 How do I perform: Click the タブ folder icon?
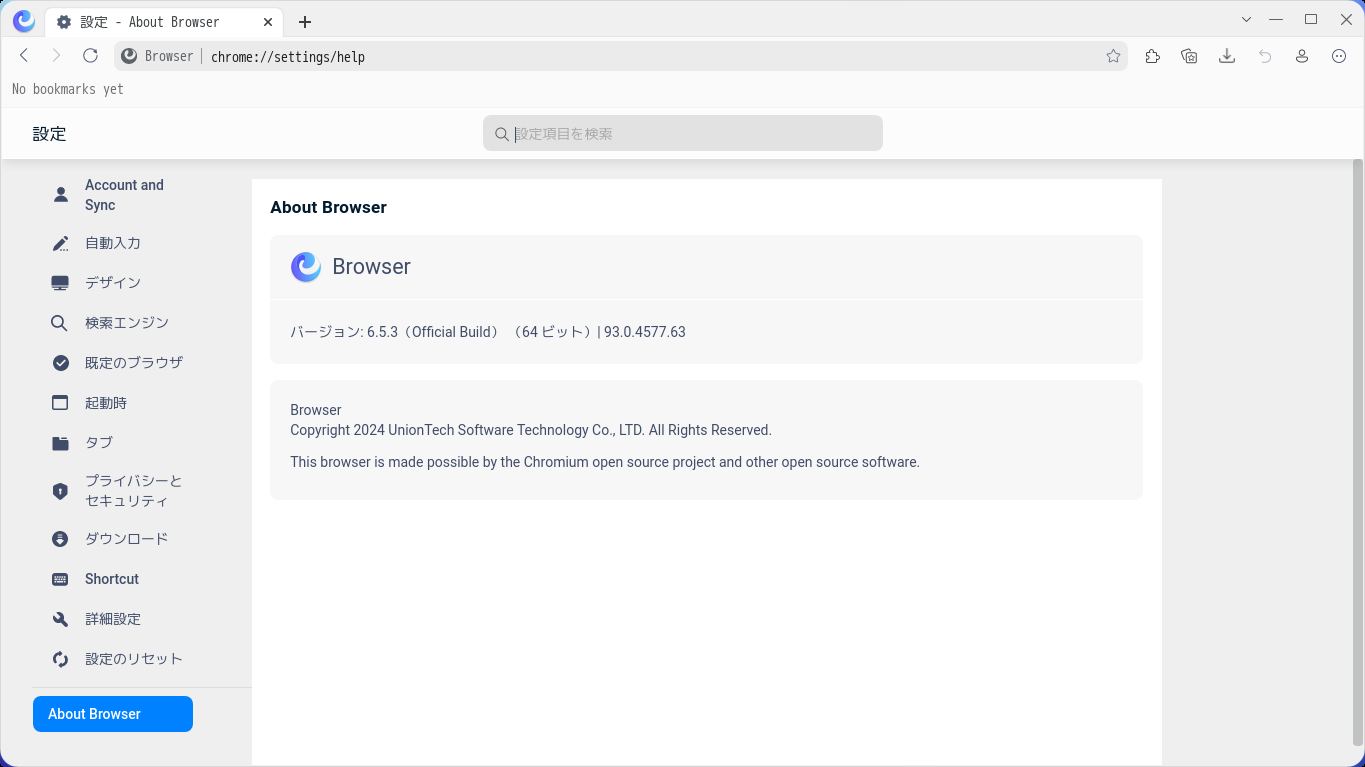click(61, 443)
